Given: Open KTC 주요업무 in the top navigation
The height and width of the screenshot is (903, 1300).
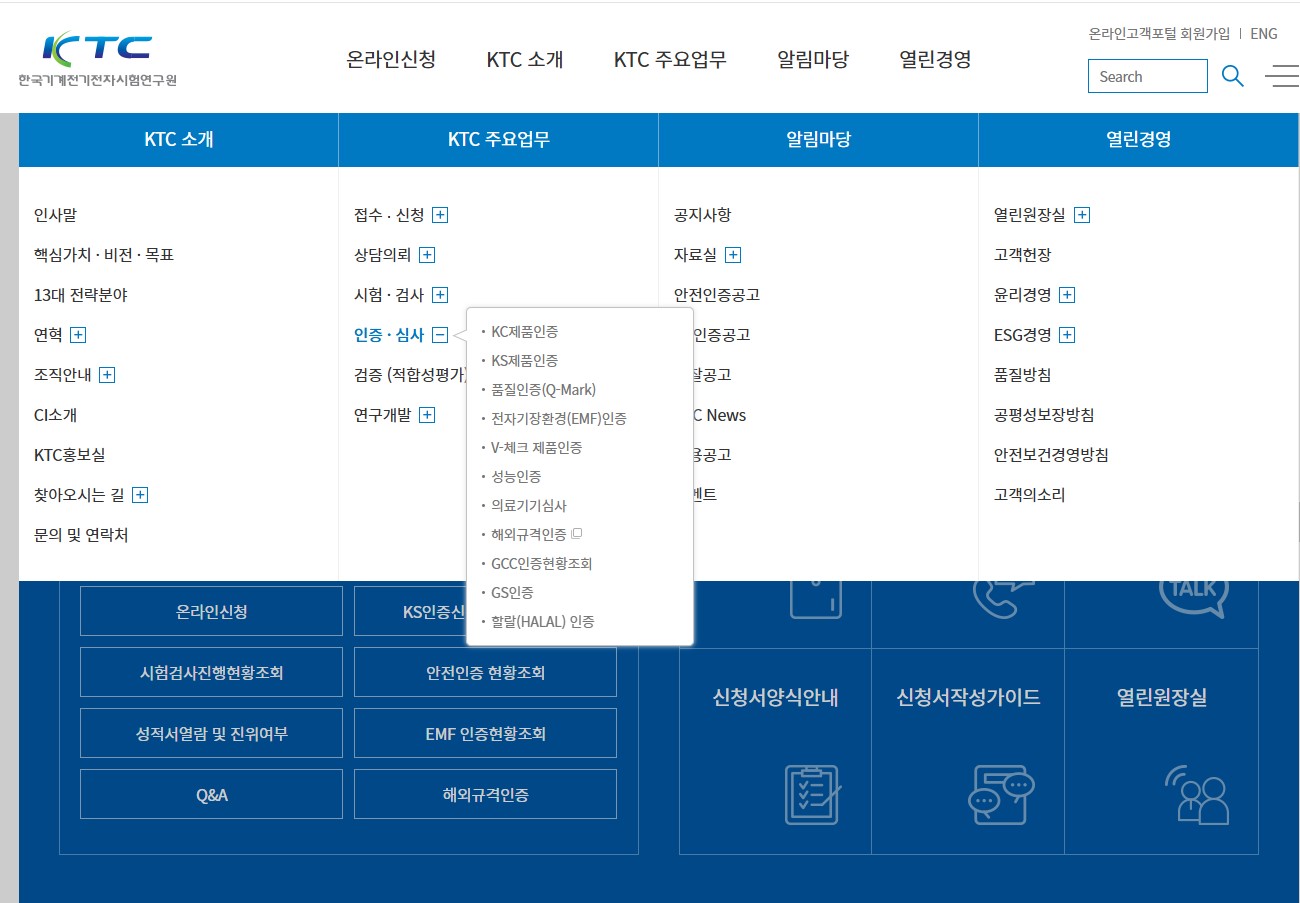Looking at the screenshot, I should click(x=670, y=59).
